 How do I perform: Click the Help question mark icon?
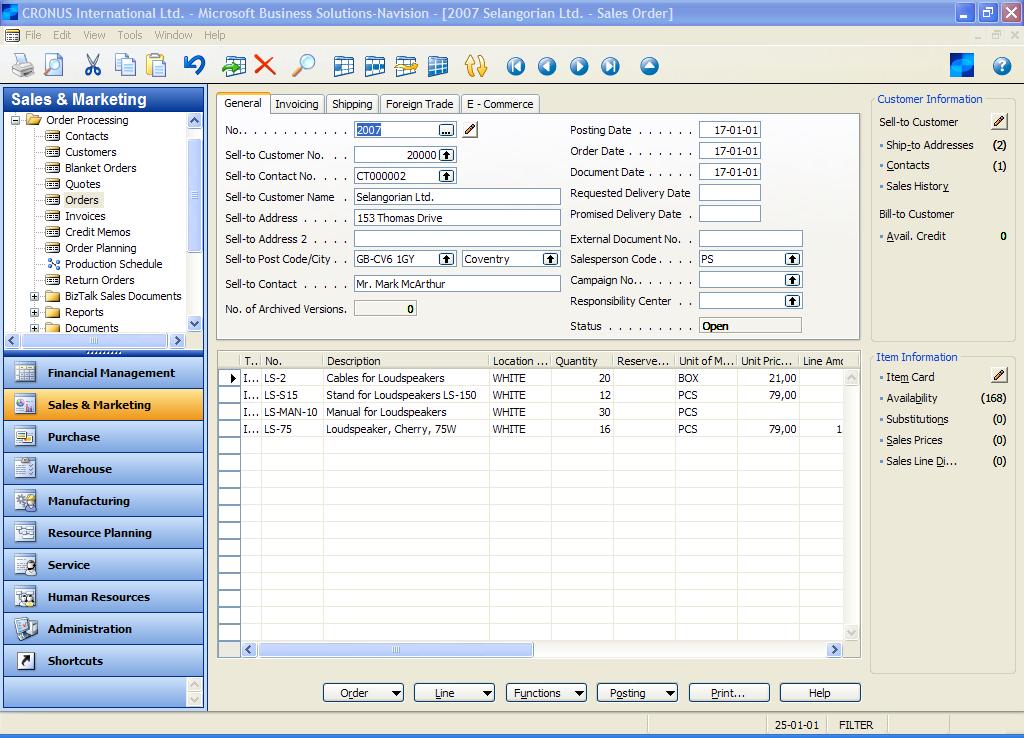coord(1002,65)
